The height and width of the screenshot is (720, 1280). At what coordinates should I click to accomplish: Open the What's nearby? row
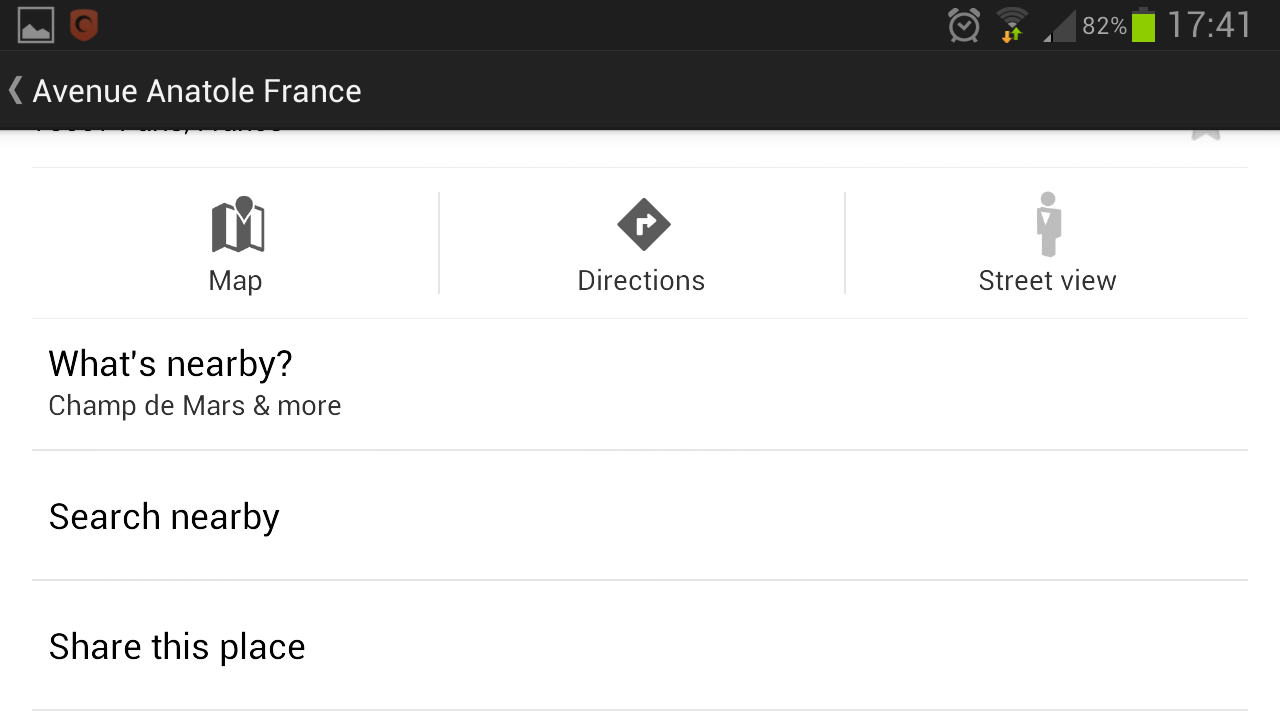click(170, 364)
